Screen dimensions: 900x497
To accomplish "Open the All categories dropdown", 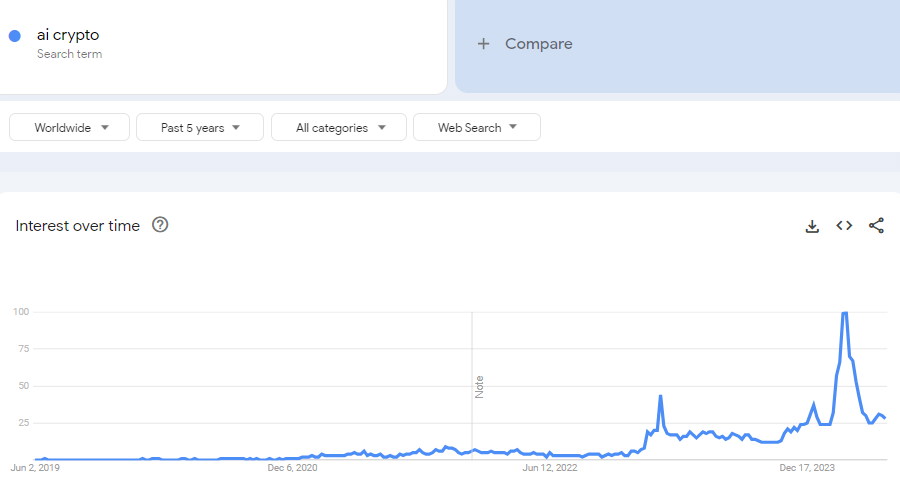I will click(x=339, y=128).
